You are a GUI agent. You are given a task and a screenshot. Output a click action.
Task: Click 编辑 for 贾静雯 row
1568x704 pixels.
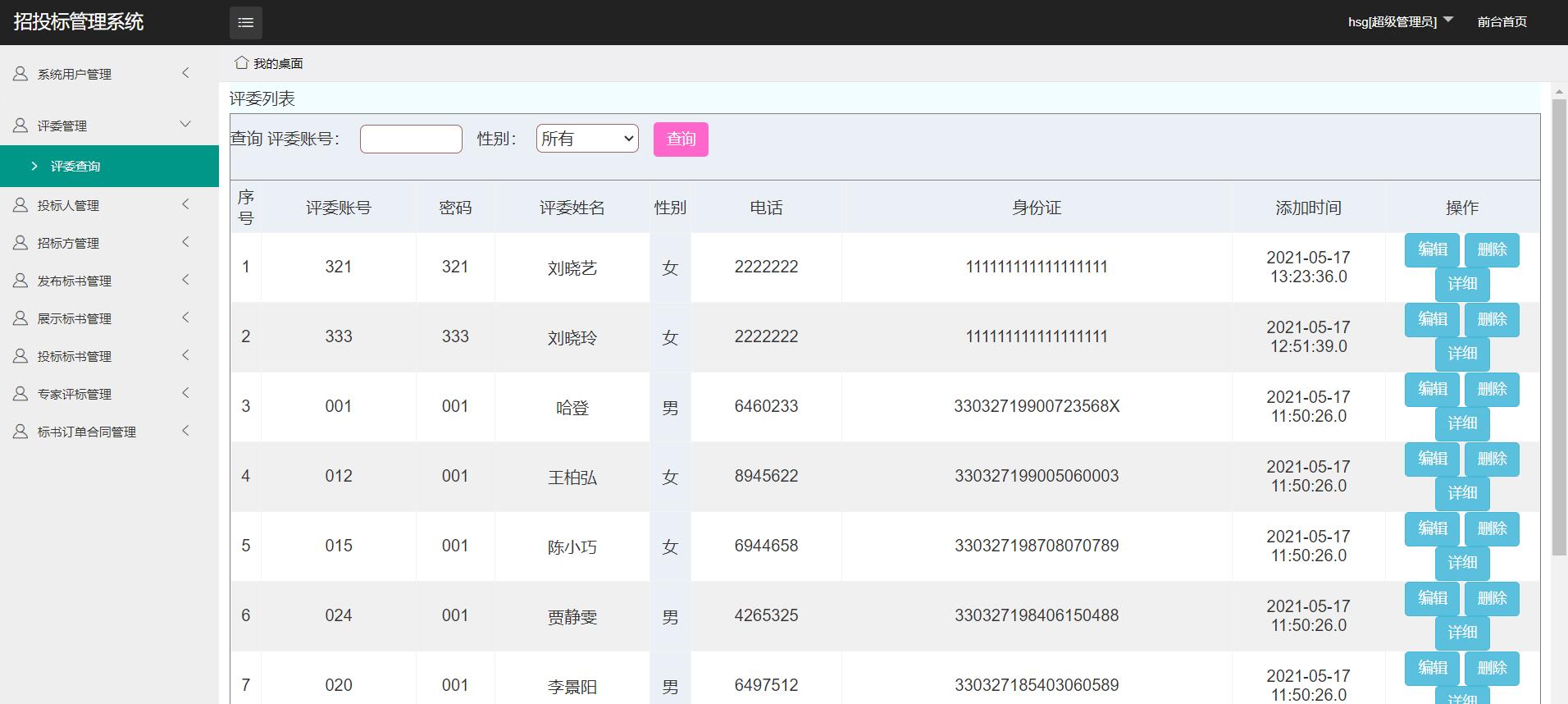pyautogui.click(x=1432, y=598)
